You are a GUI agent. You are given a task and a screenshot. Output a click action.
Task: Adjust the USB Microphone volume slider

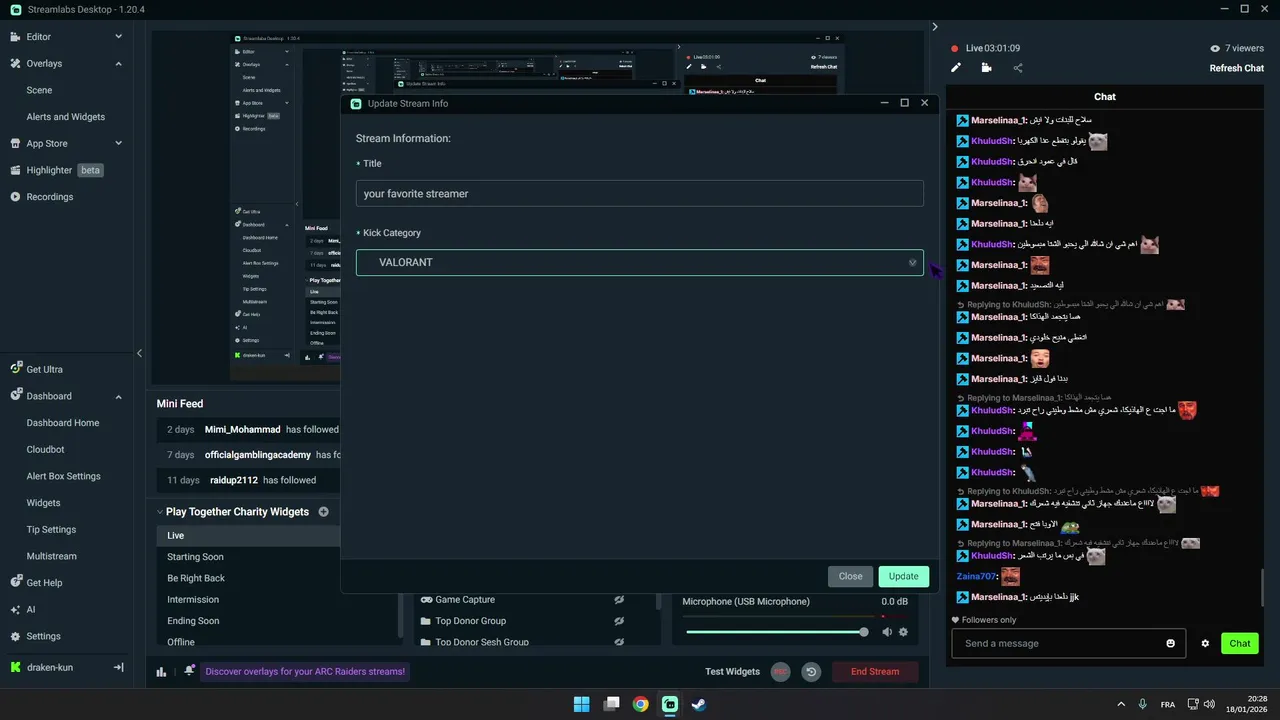[x=776, y=632]
